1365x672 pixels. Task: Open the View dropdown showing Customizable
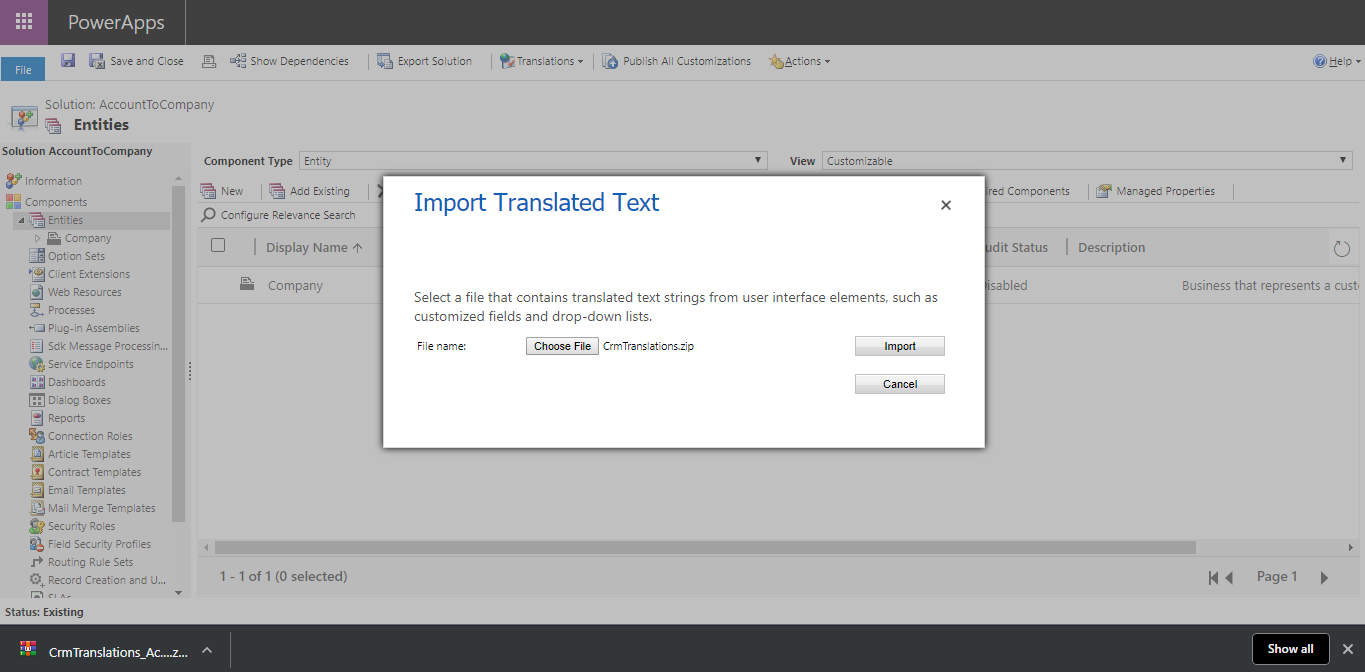click(1087, 161)
